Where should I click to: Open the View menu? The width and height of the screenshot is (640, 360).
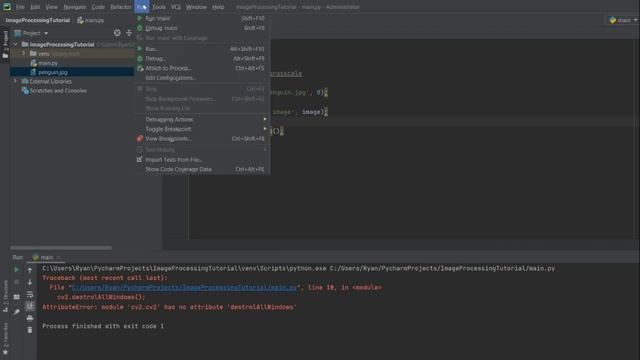click(x=51, y=7)
